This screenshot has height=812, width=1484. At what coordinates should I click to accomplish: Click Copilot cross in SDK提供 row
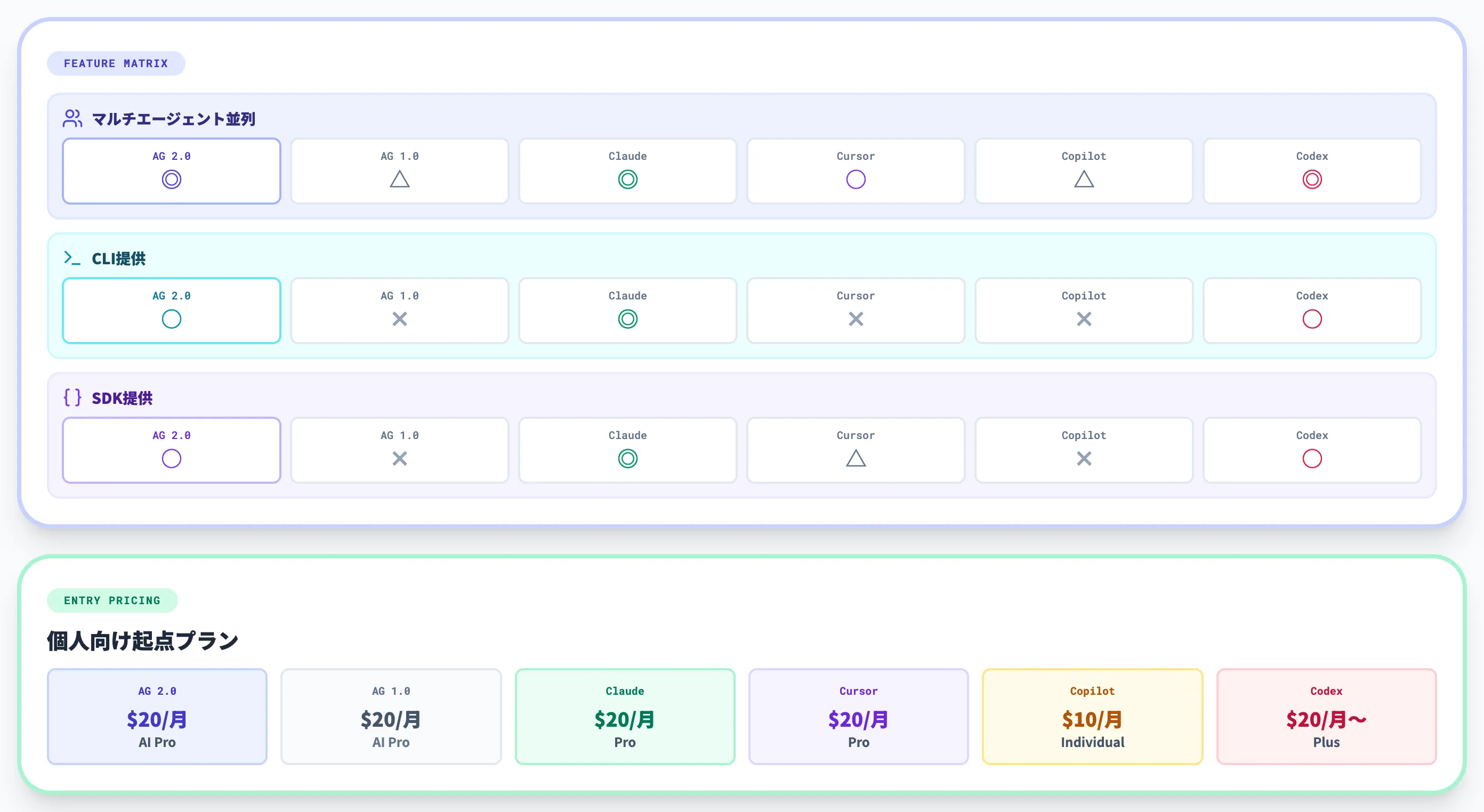1084,459
